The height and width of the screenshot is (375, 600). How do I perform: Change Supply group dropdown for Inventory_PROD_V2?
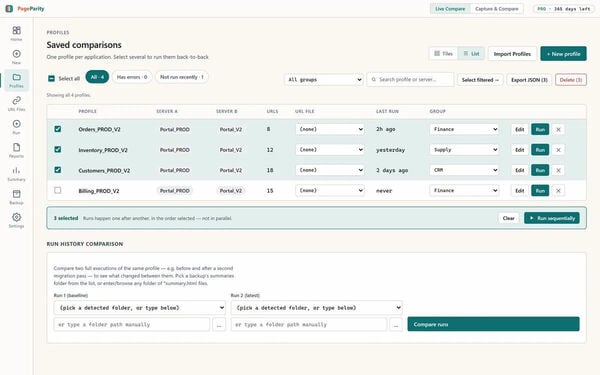pos(464,150)
